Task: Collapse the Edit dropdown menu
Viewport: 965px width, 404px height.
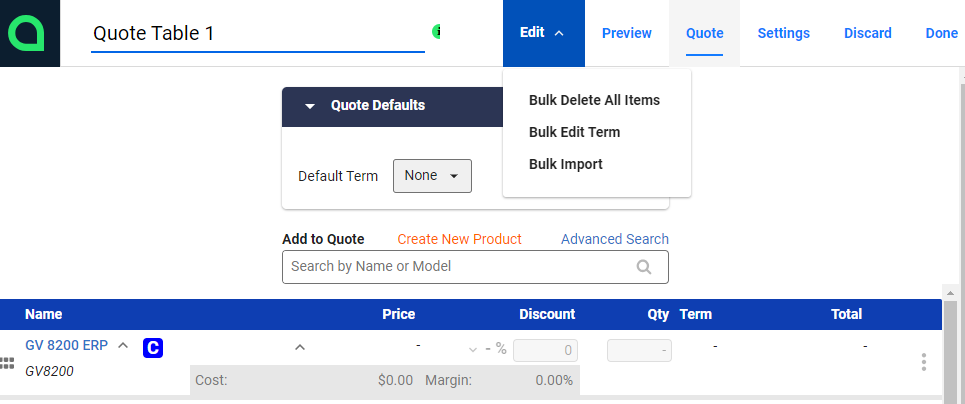Action: [x=543, y=33]
